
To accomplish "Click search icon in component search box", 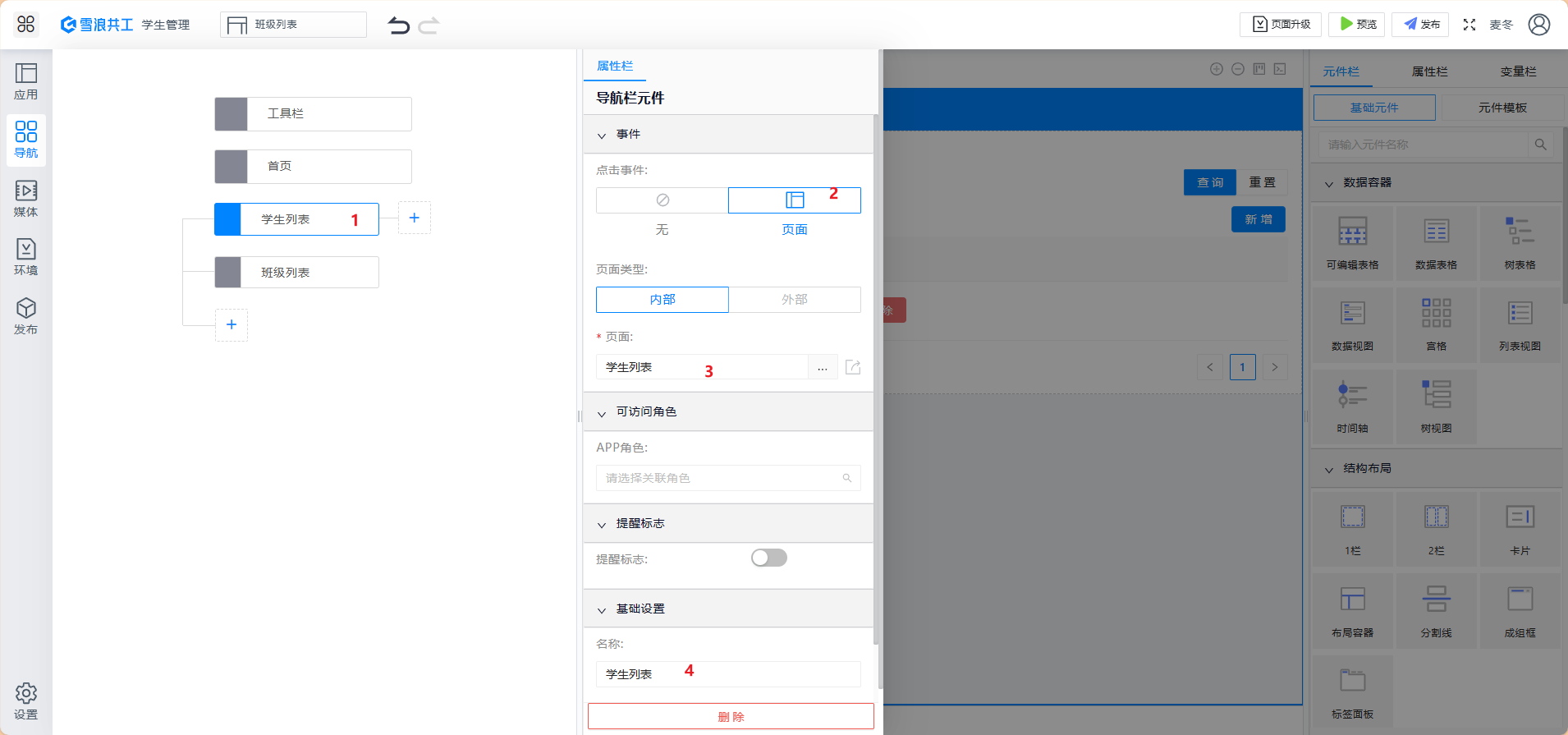I will [1541, 145].
